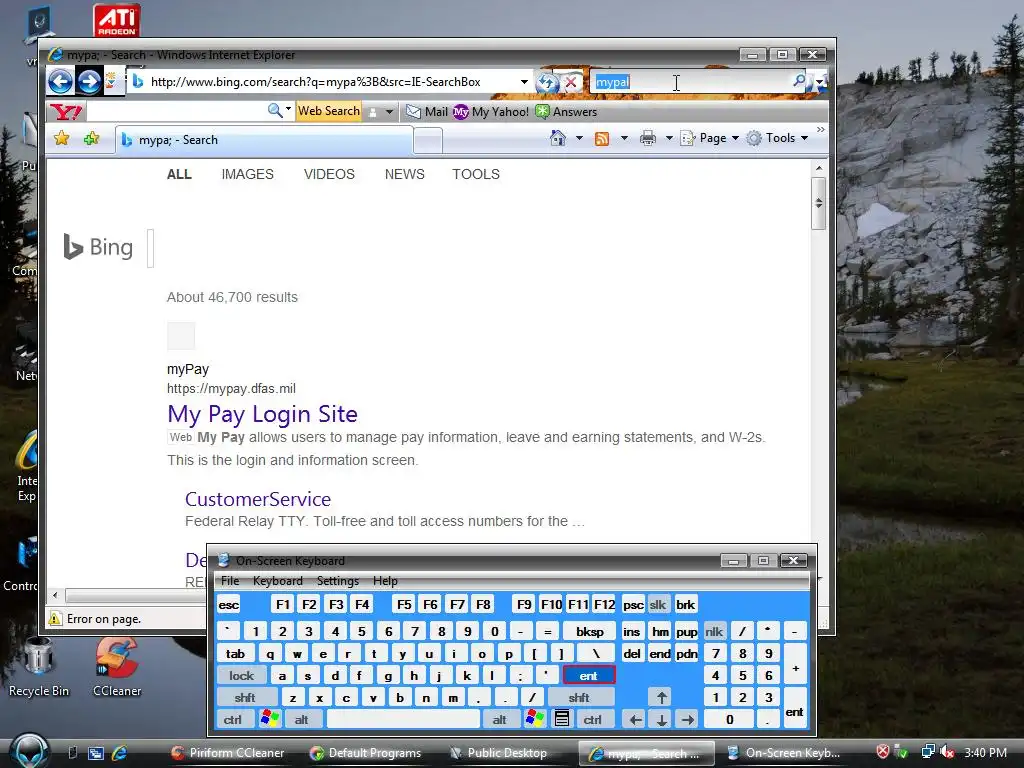The width and height of the screenshot is (1024, 768).
Task: Open recent pages dropdown beside Forward
Action: [113, 82]
